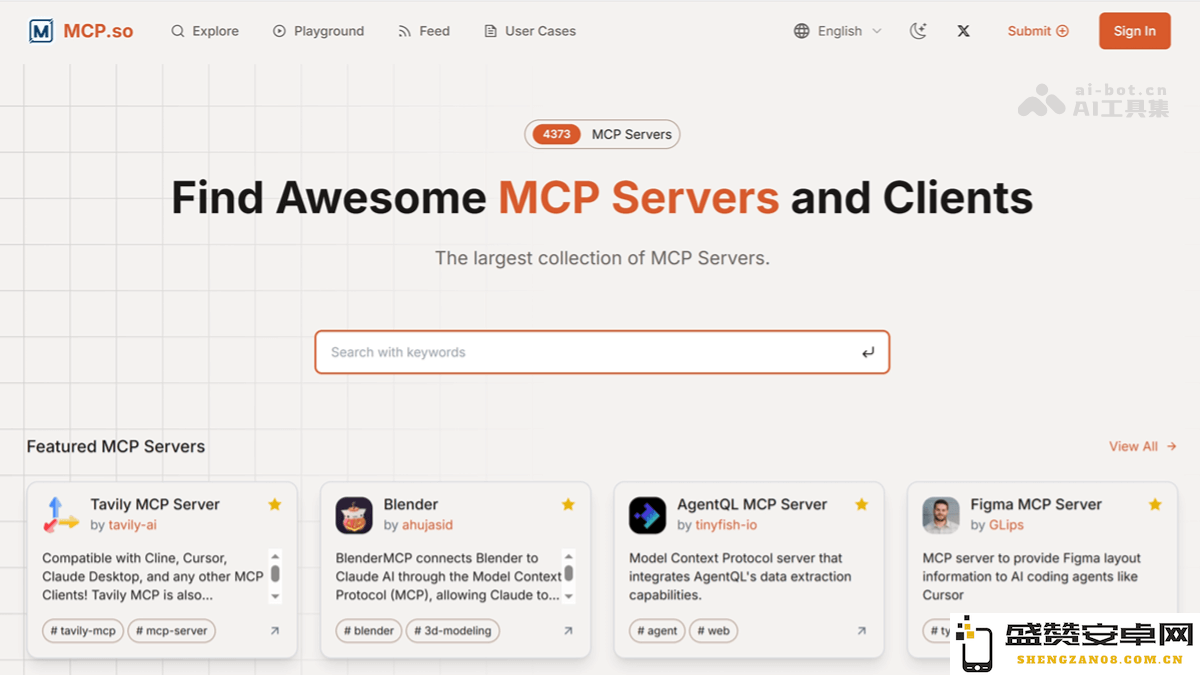Select the agent tag

click(658, 631)
